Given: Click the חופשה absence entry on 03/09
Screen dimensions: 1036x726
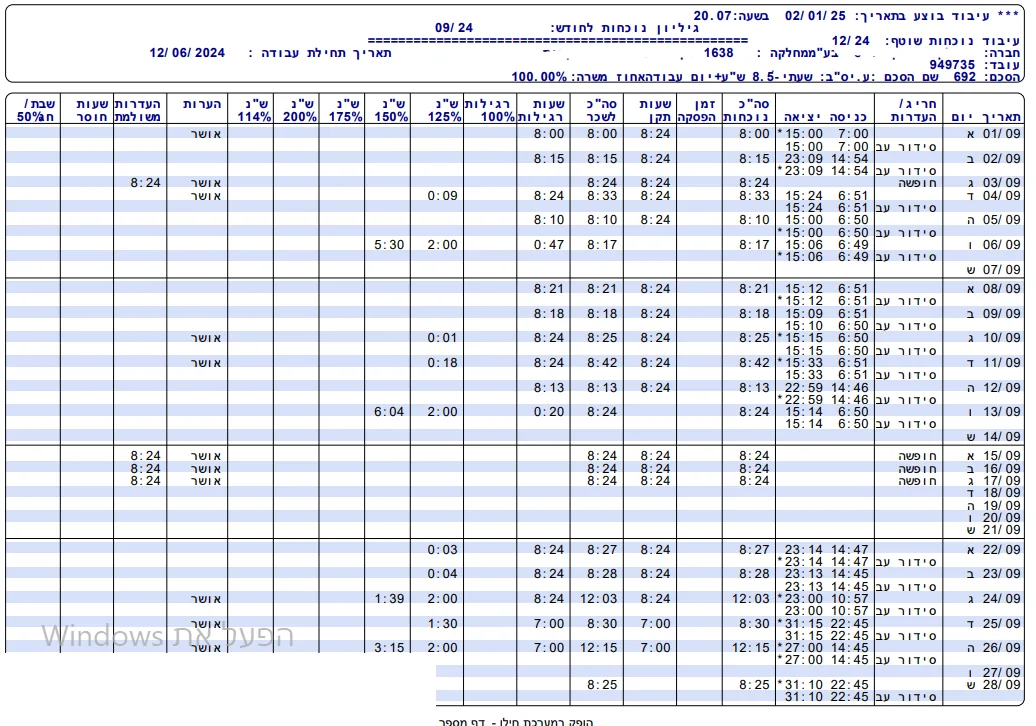Looking at the screenshot, I should (x=917, y=183).
